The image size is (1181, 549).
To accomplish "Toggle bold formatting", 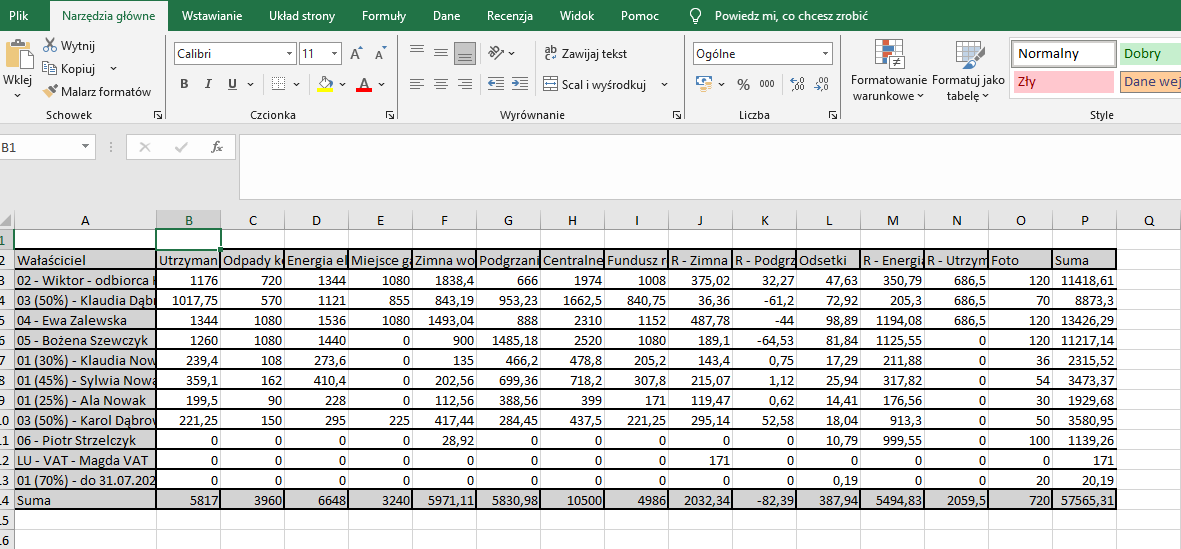I will click(184, 85).
